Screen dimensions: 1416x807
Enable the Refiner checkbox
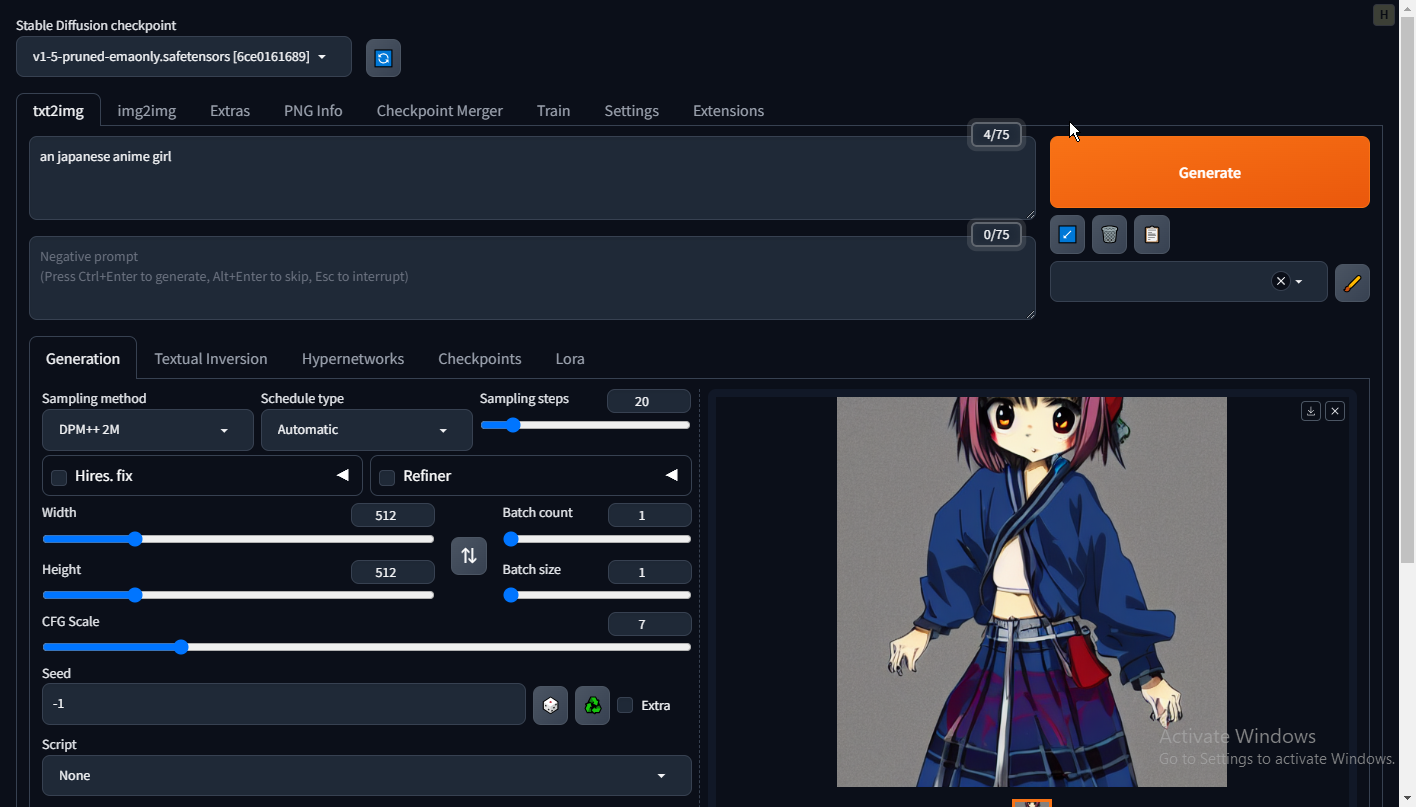point(387,477)
